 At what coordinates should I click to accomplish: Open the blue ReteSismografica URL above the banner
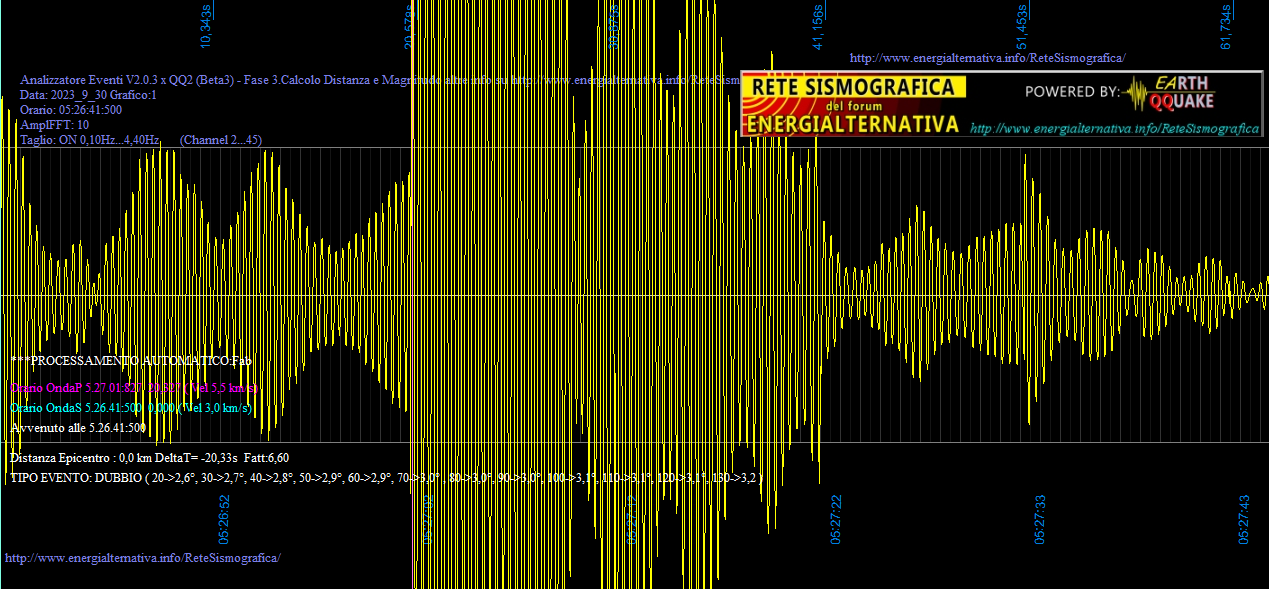click(987, 58)
